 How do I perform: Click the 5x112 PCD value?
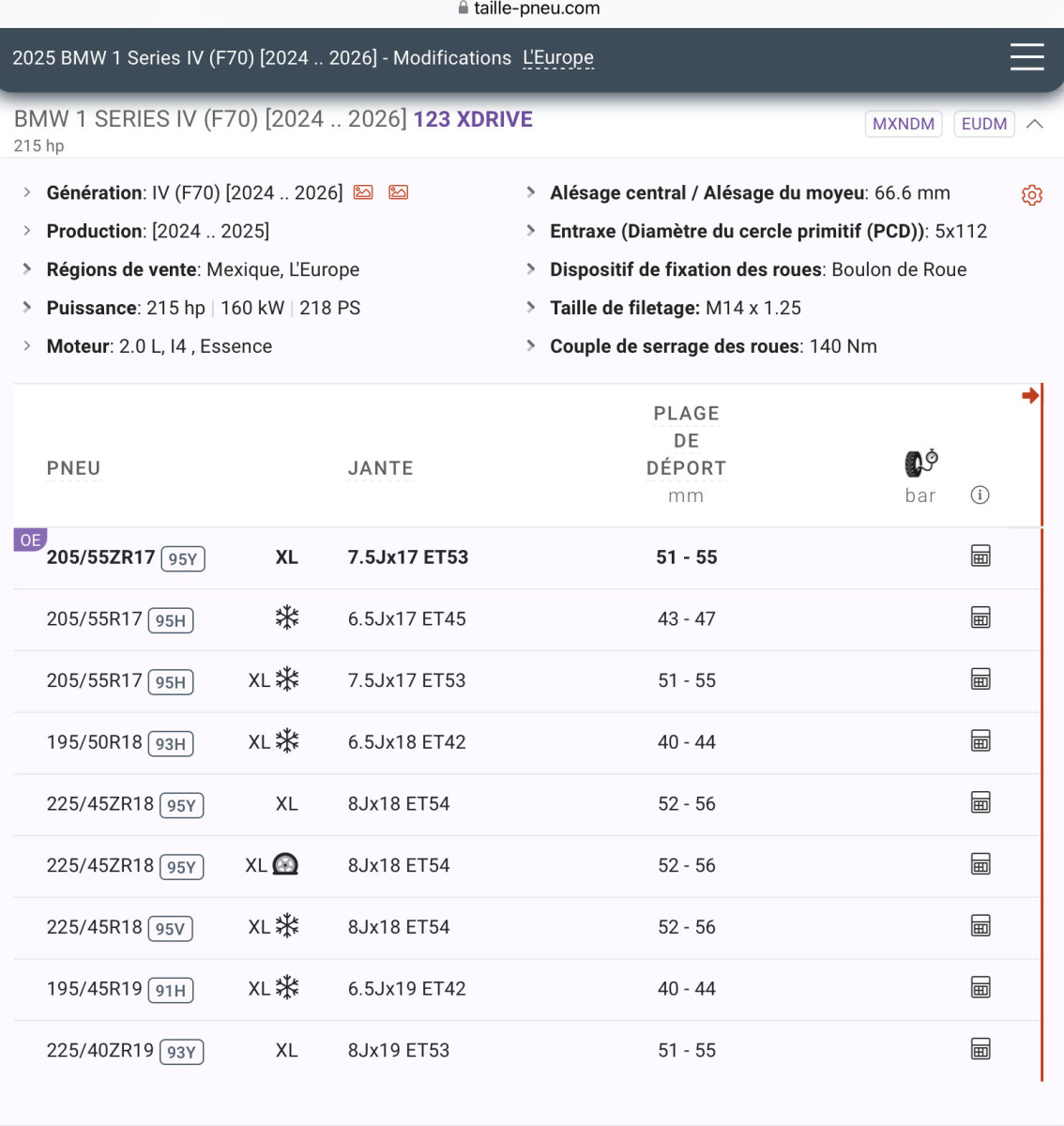(x=961, y=232)
